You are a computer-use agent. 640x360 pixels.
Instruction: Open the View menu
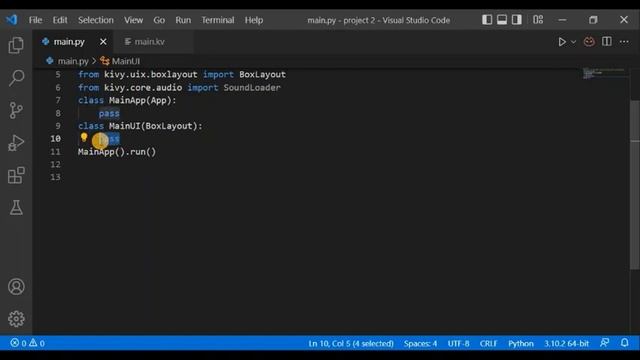click(133, 20)
